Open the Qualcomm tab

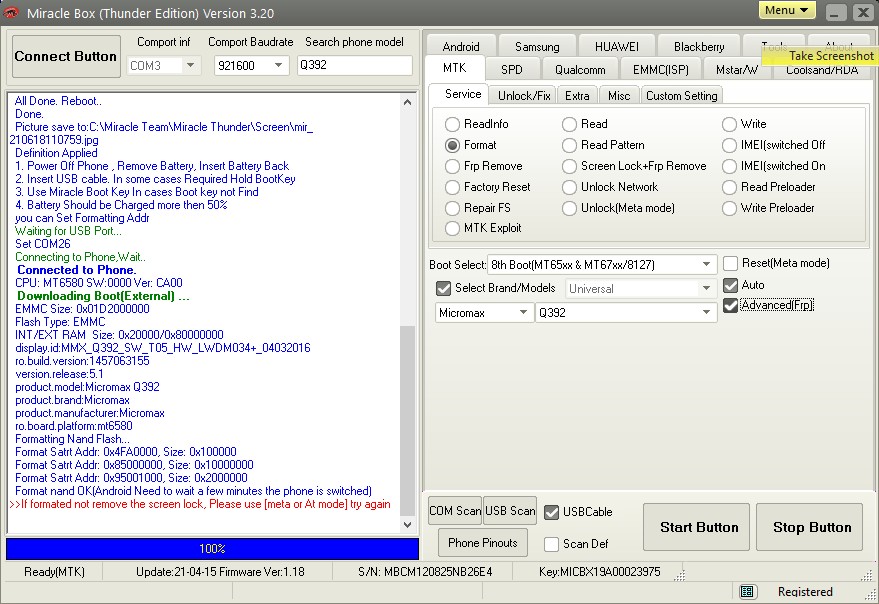[580, 70]
